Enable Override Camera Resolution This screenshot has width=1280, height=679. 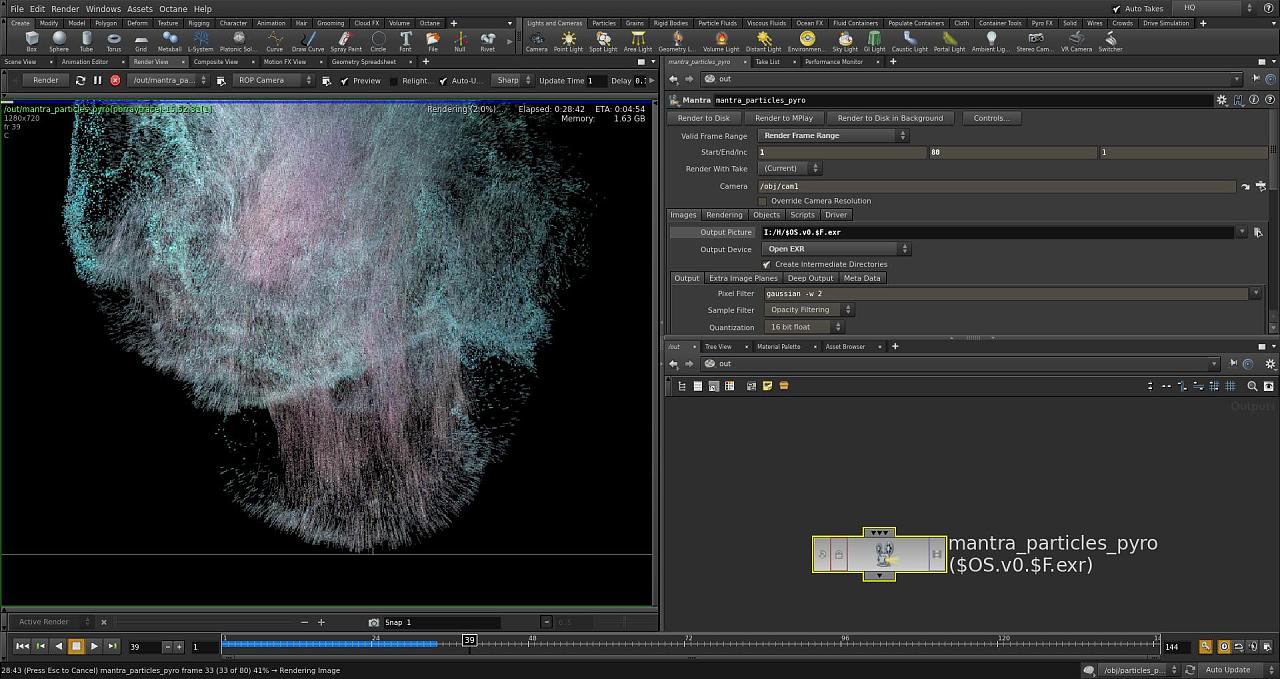tap(763, 201)
